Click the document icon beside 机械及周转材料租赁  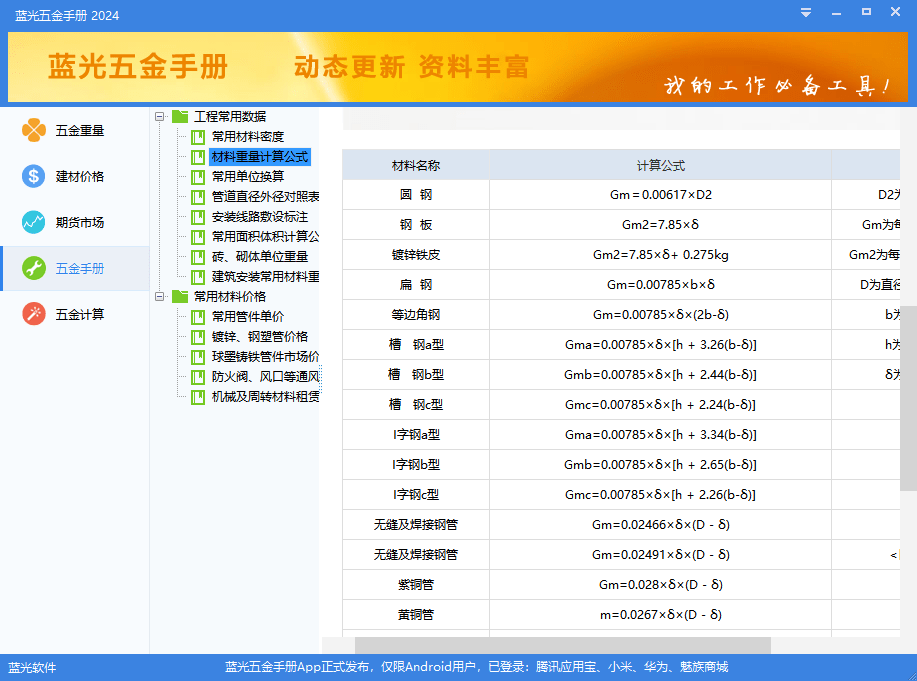(196, 396)
